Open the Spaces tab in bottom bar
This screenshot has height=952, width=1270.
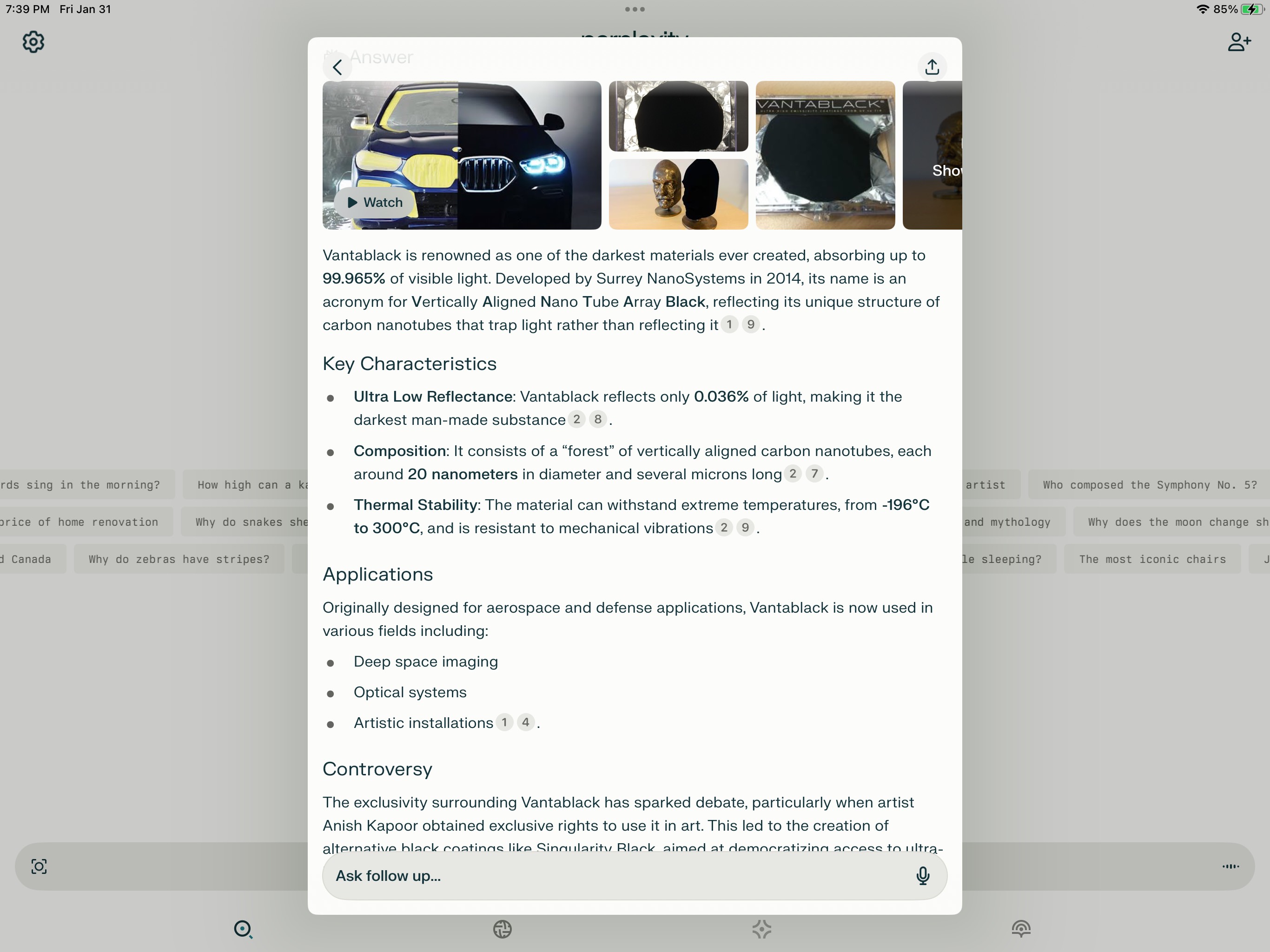click(x=762, y=929)
